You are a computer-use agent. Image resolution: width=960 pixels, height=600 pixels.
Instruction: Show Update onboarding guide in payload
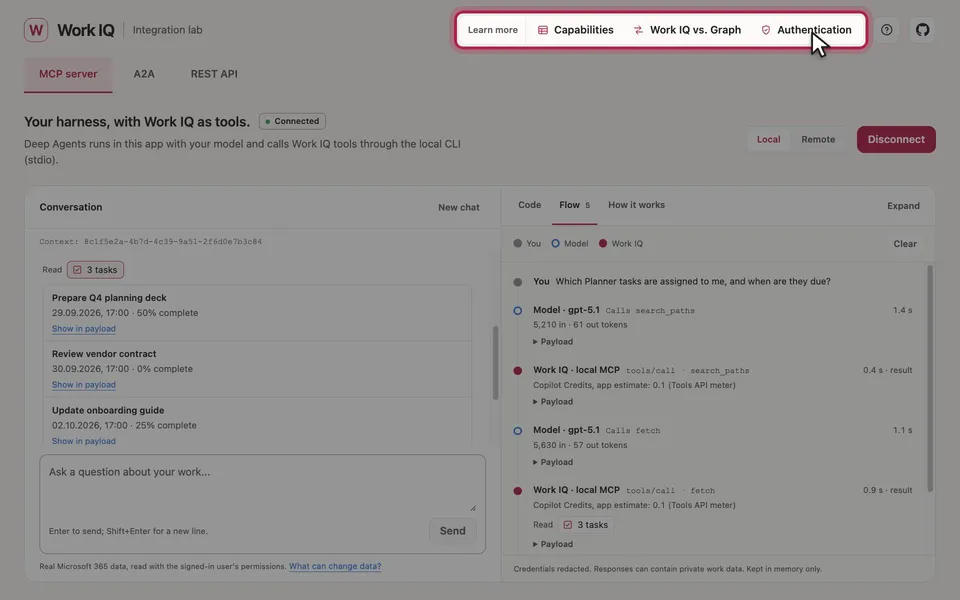point(84,441)
